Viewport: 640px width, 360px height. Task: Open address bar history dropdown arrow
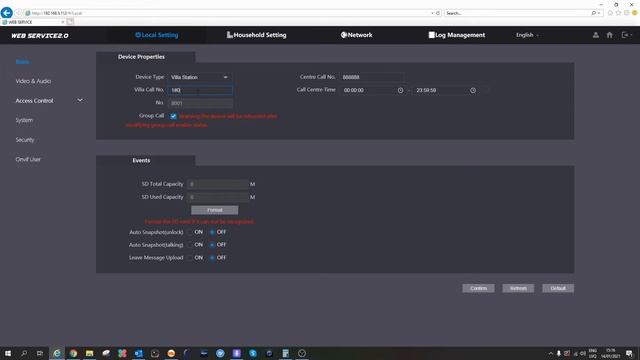tap(432, 13)
